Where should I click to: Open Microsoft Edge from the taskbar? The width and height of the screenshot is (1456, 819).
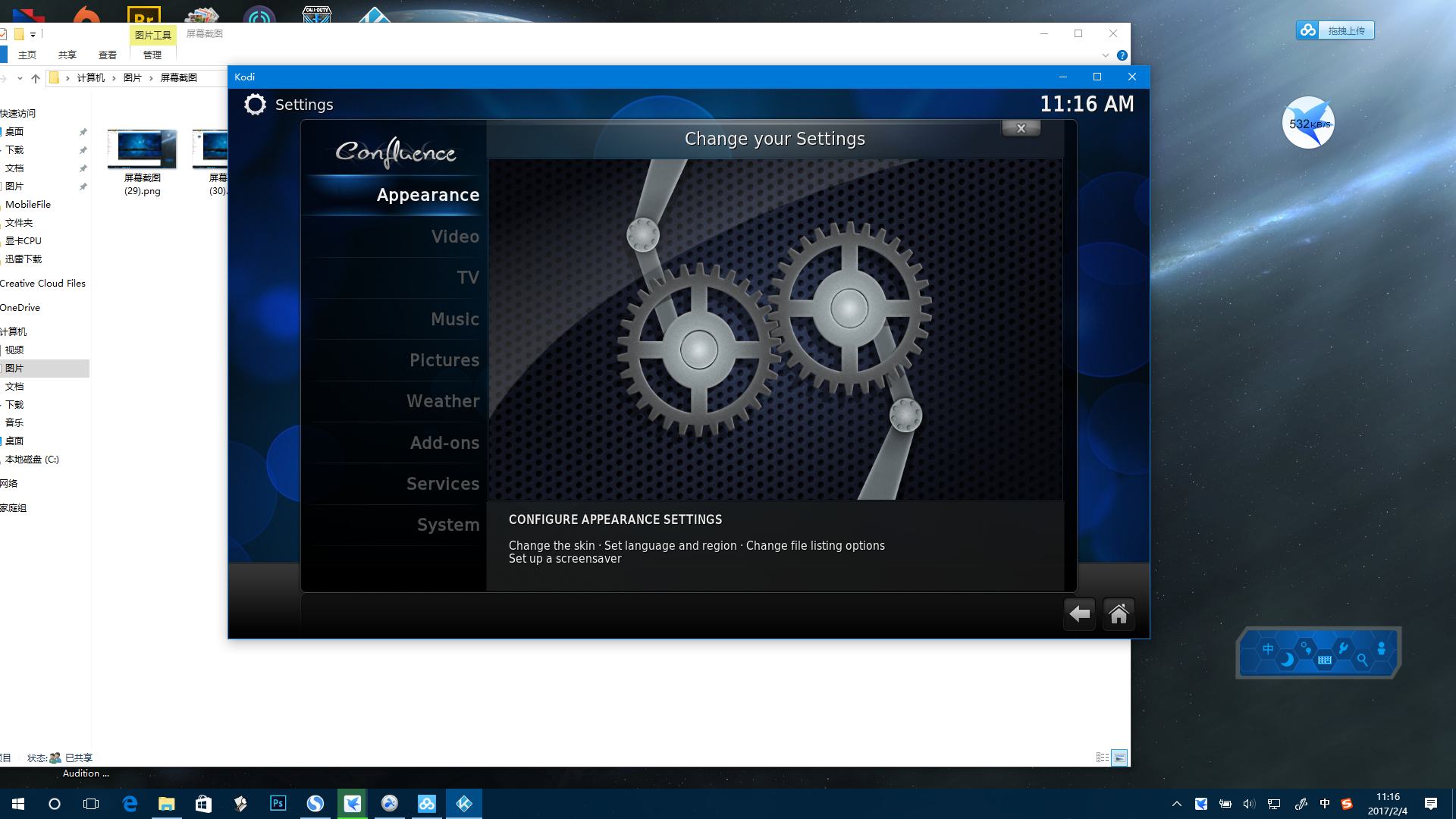(x=130, y=803)
